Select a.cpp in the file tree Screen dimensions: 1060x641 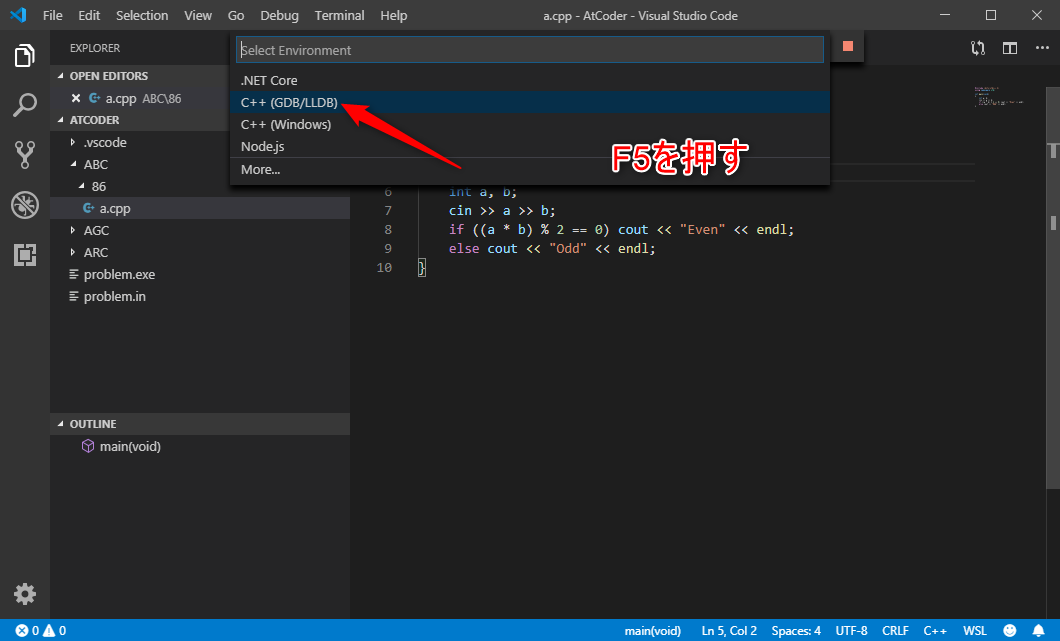[200, 208]
